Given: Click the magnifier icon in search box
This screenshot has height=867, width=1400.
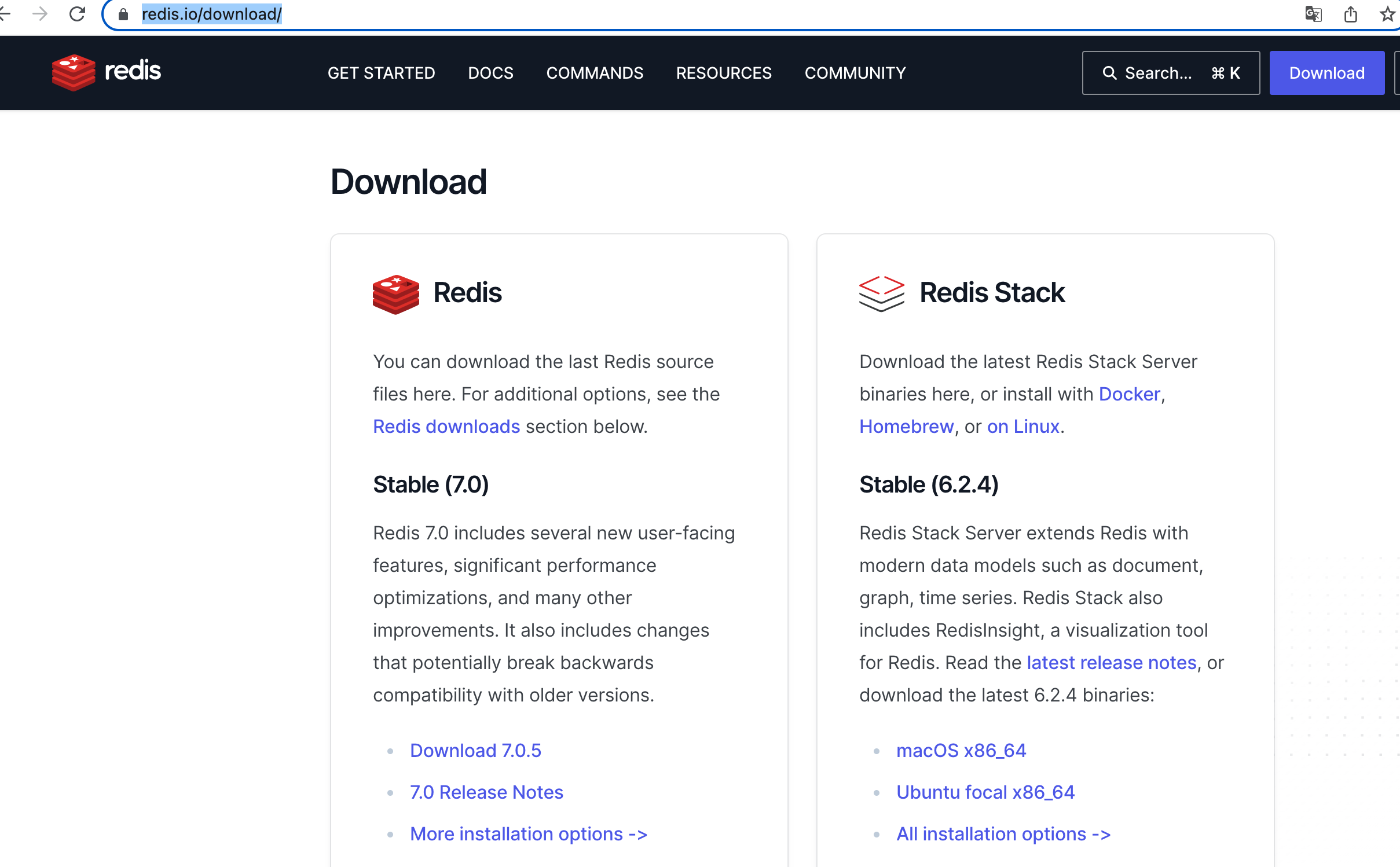Looking at the screenshot, I should coord(1109,73).
